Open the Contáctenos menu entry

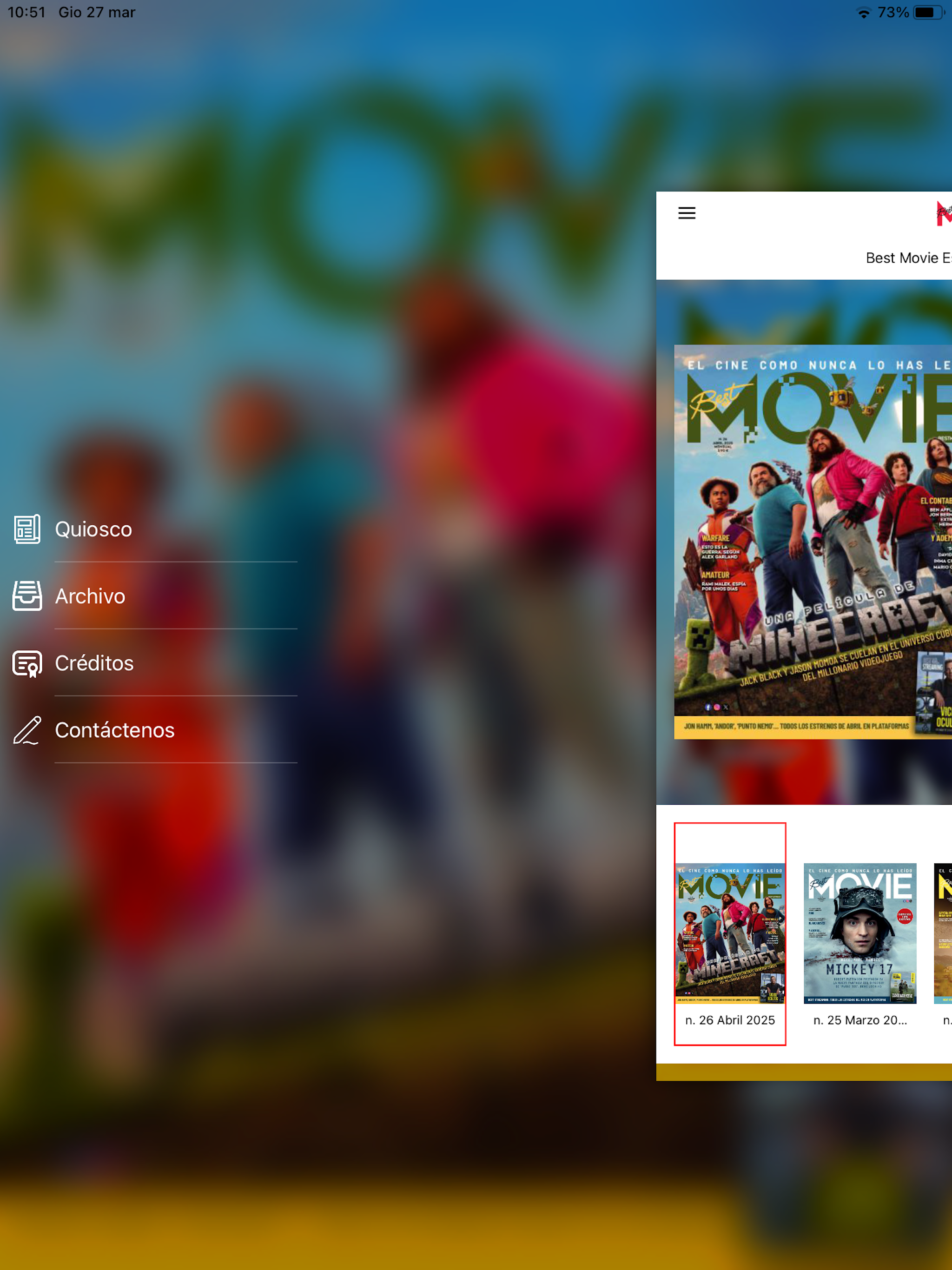(155, 730)
